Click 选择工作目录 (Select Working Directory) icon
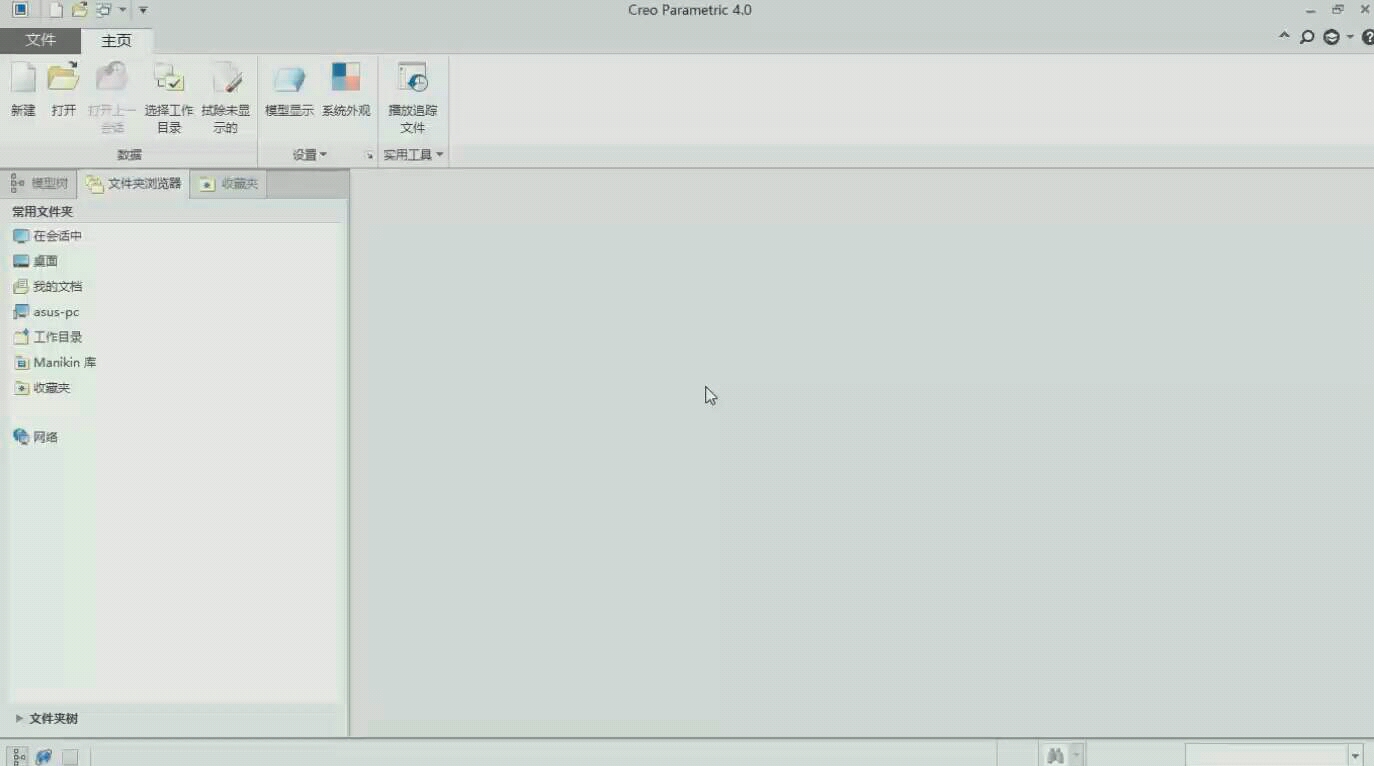Screen dimensions: 1374x766 pos(169,79)
